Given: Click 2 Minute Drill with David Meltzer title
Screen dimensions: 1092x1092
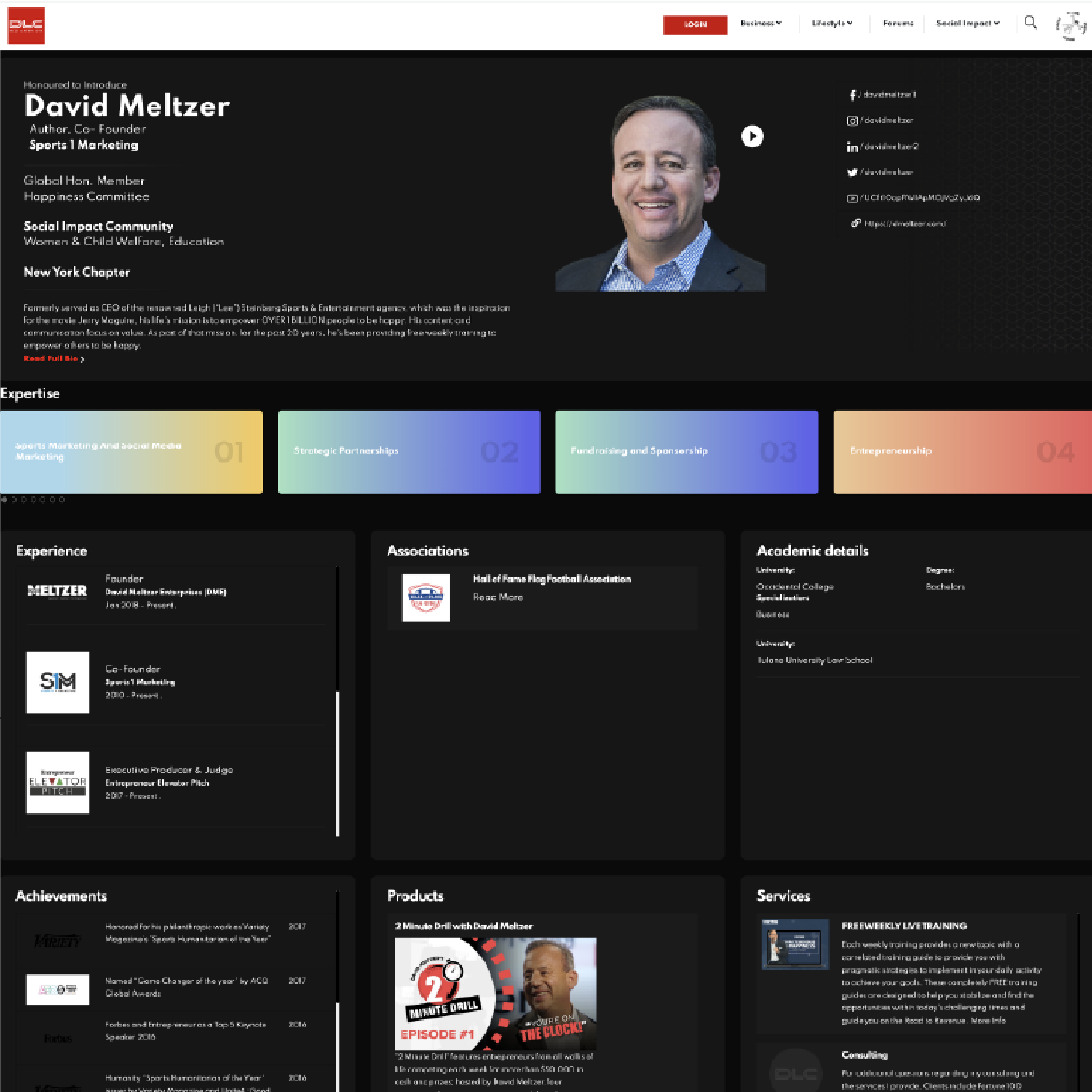Looking at the screenshot, I should (464, 926).
